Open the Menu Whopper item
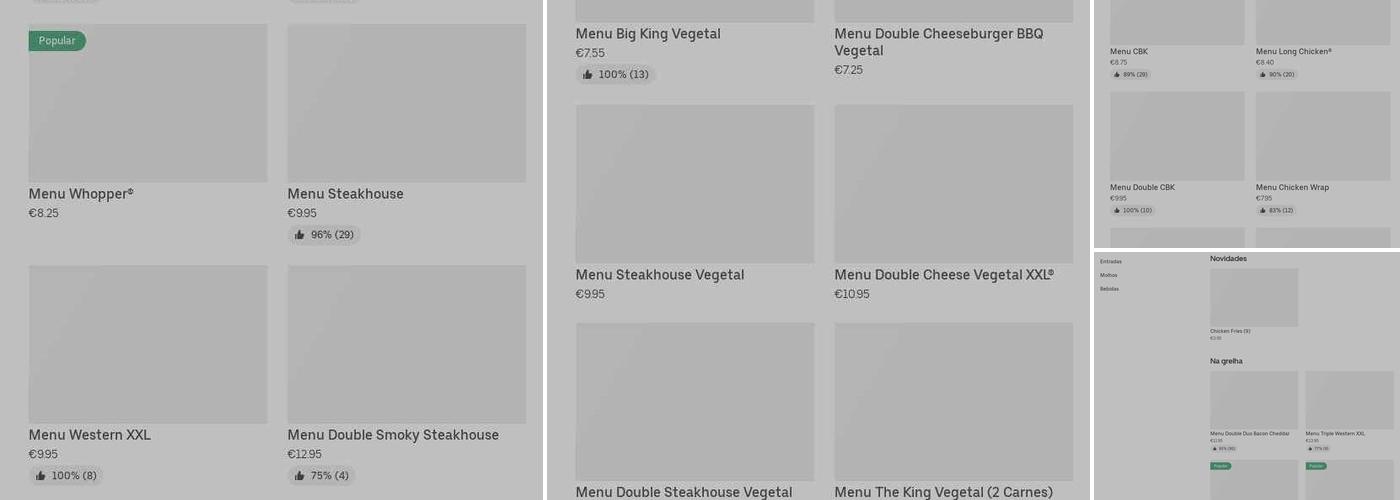 tap(81, 194)
